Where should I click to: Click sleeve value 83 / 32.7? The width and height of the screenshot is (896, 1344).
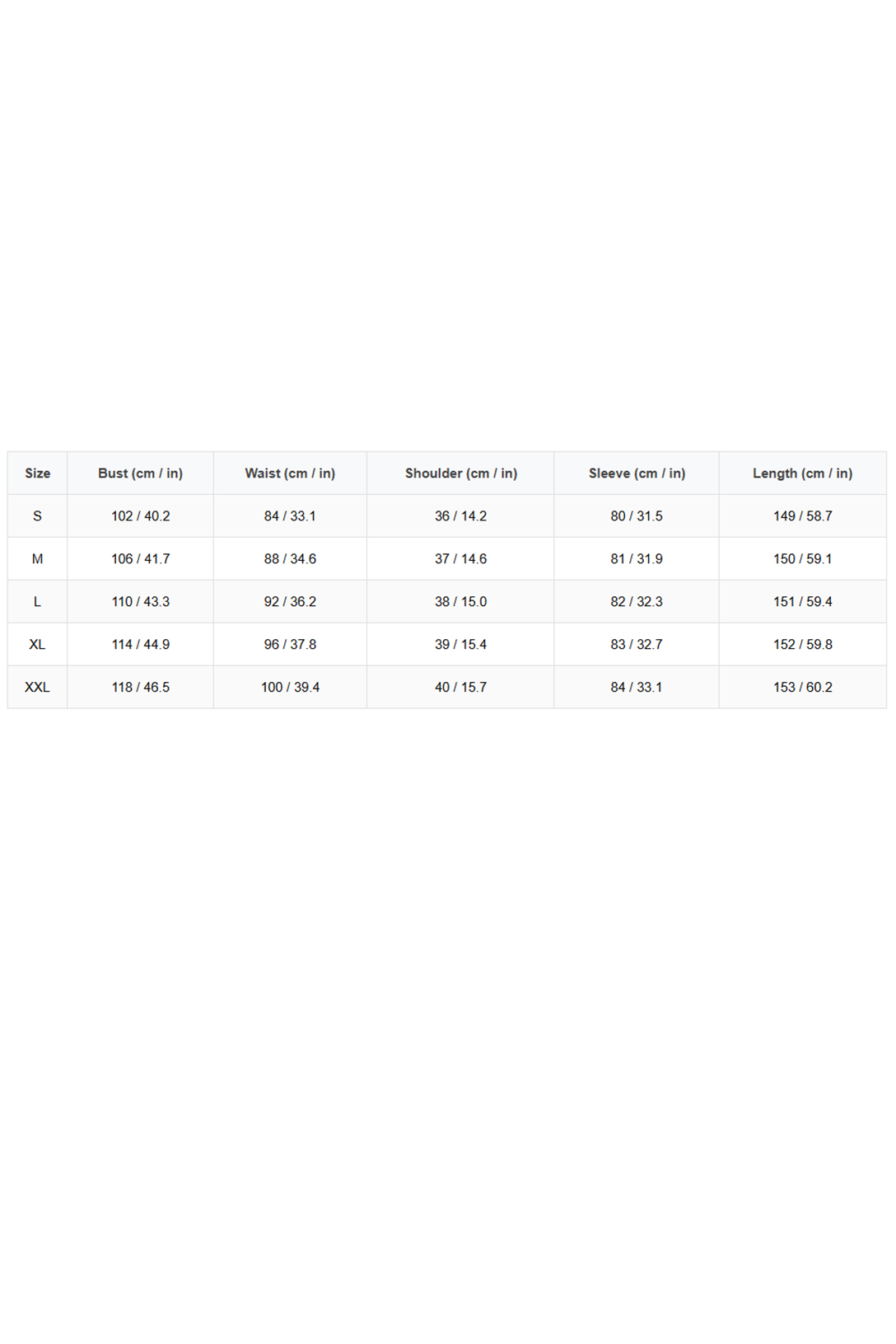click(637, 645)
